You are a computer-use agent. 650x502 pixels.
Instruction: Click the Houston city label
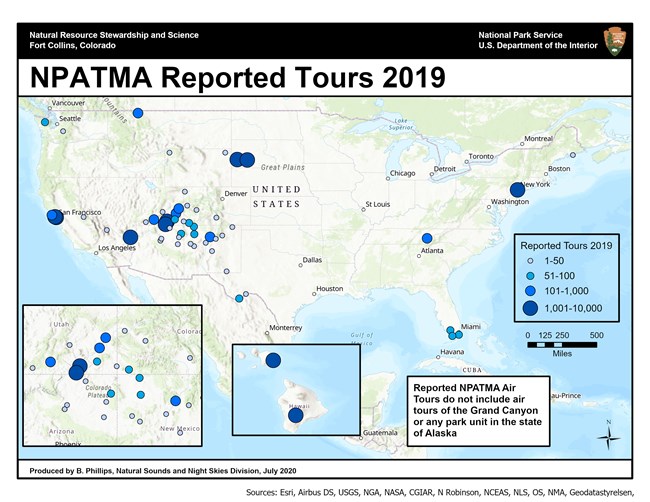329,289
